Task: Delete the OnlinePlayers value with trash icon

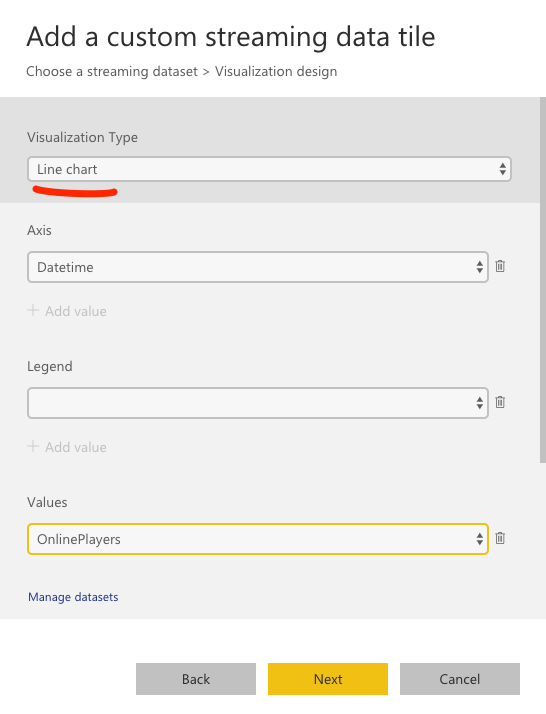Action: [x=500, y=538]
